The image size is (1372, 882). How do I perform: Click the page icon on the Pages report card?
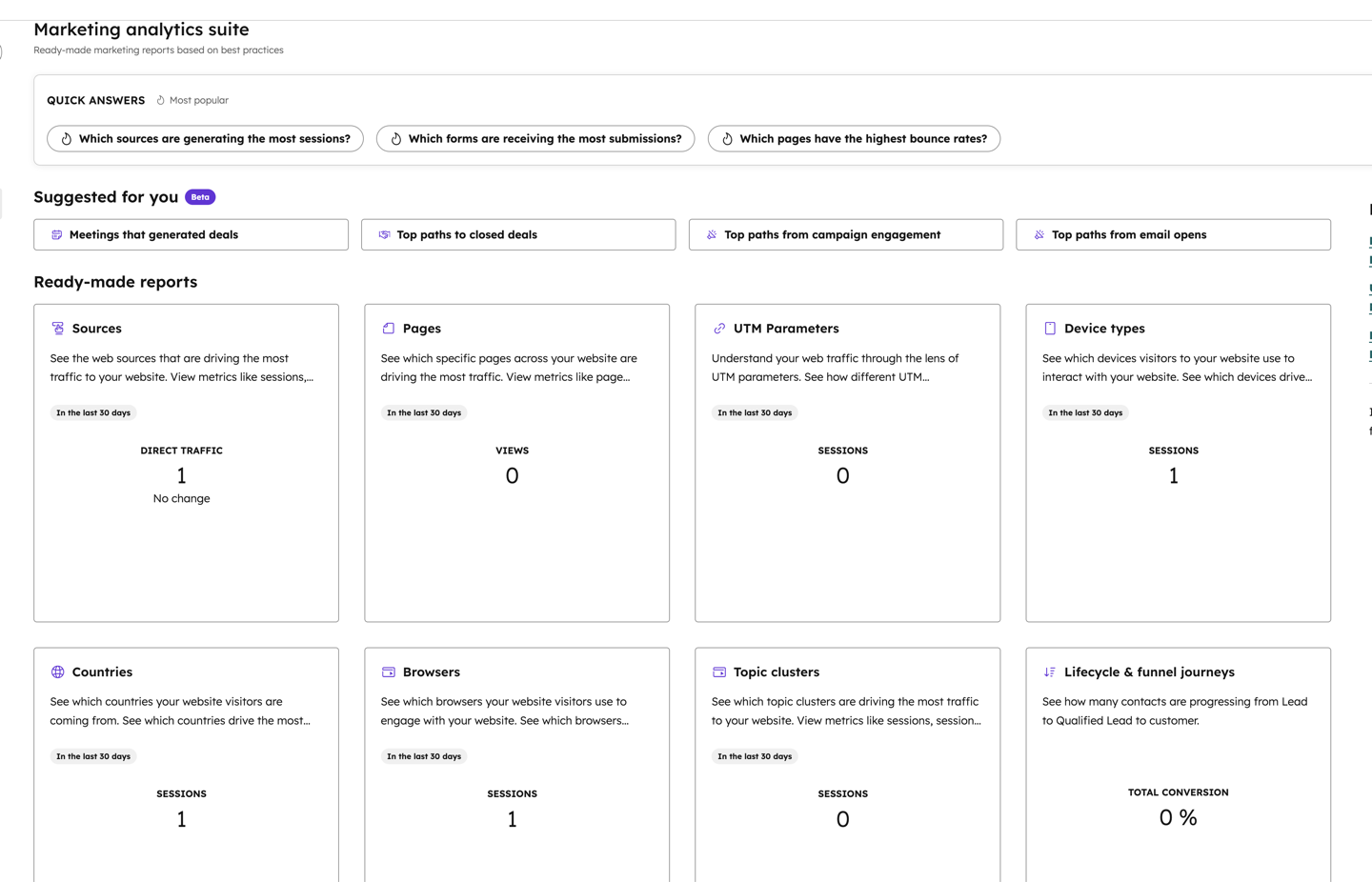click(388, 328)
